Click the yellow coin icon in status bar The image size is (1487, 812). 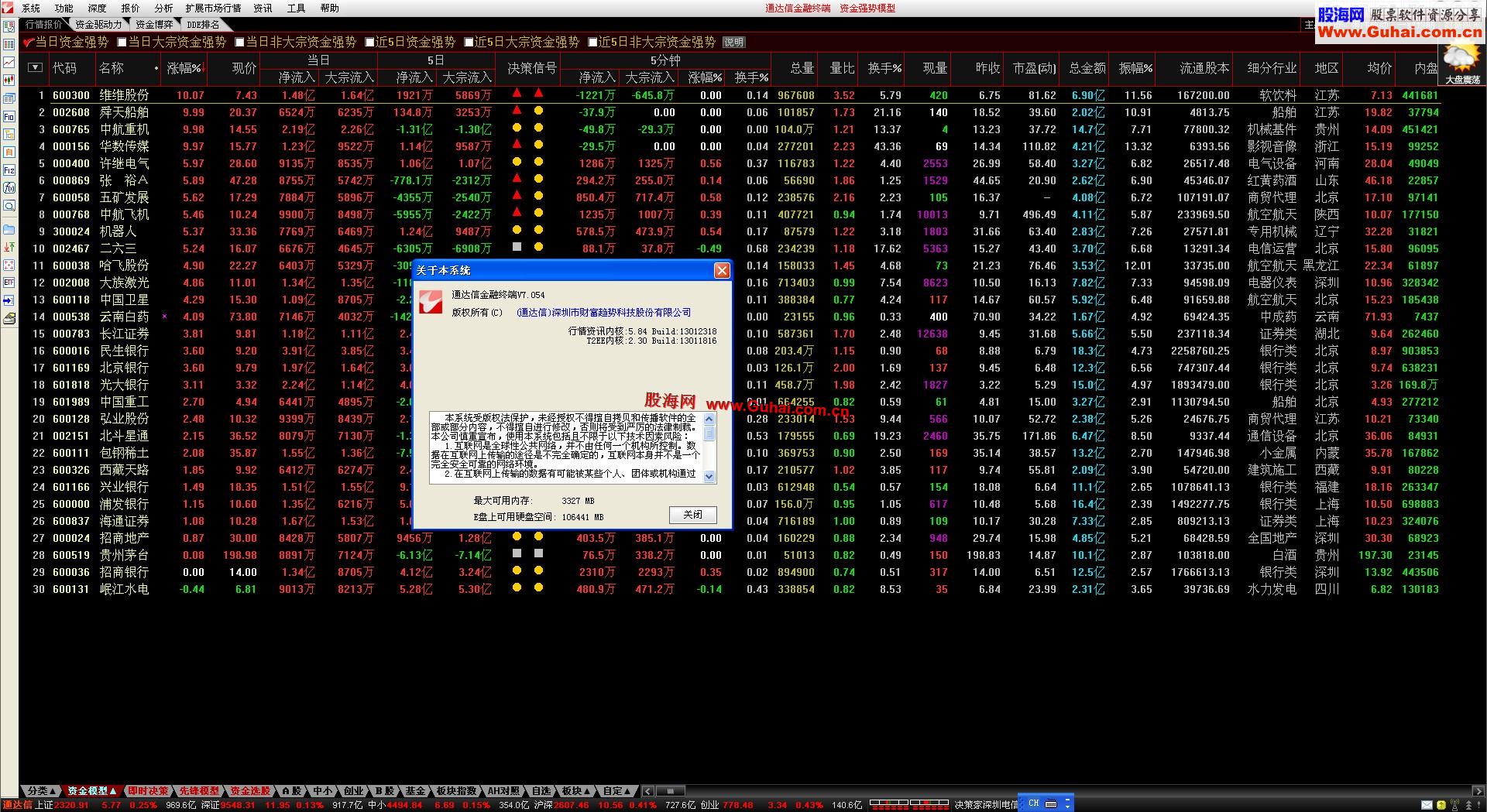pyautogui.click(x=1441, y=805)
